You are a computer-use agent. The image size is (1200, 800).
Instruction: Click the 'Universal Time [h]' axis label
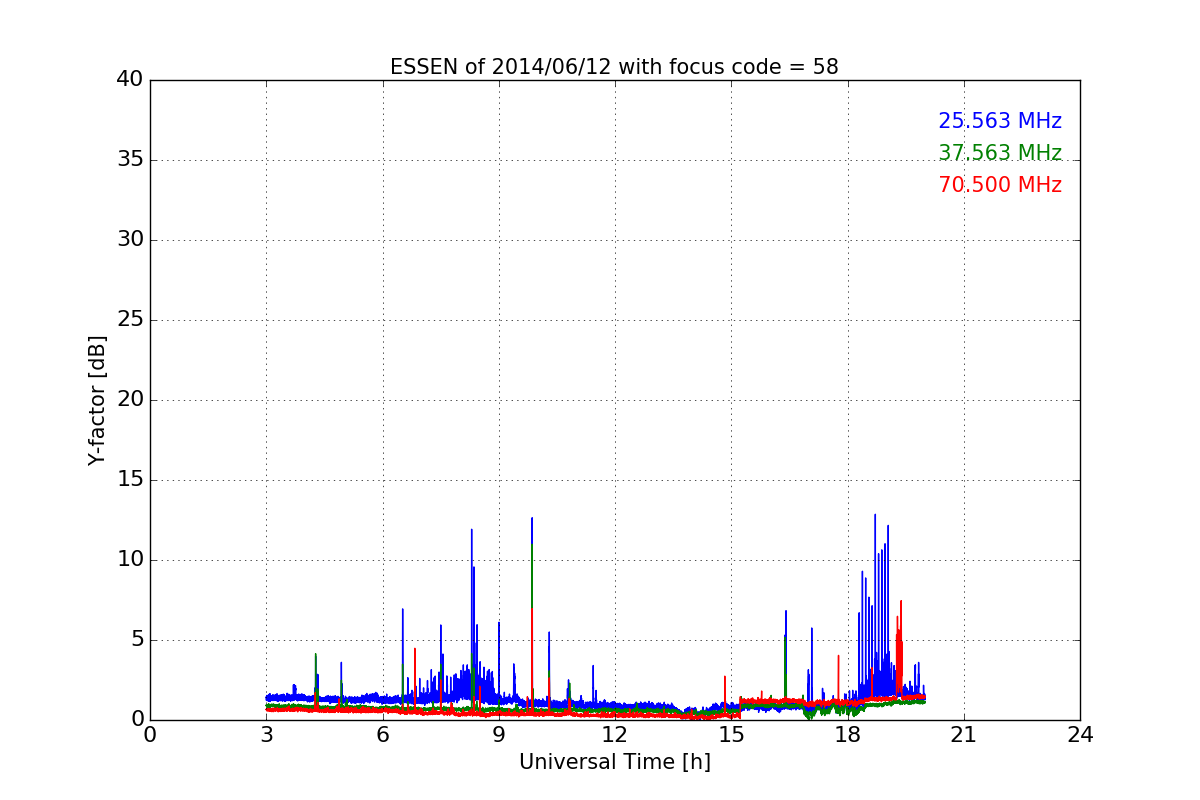click(x=614, y=762)
